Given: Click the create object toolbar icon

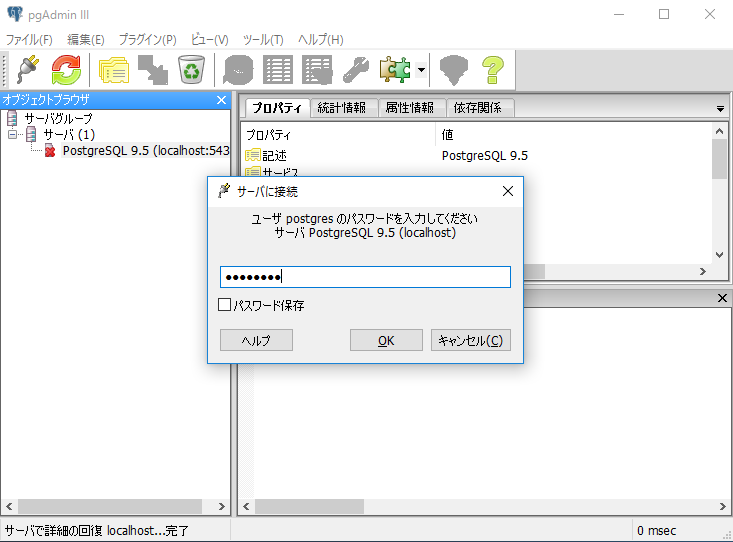Looking at the screenshot, I should coord(153,70).
